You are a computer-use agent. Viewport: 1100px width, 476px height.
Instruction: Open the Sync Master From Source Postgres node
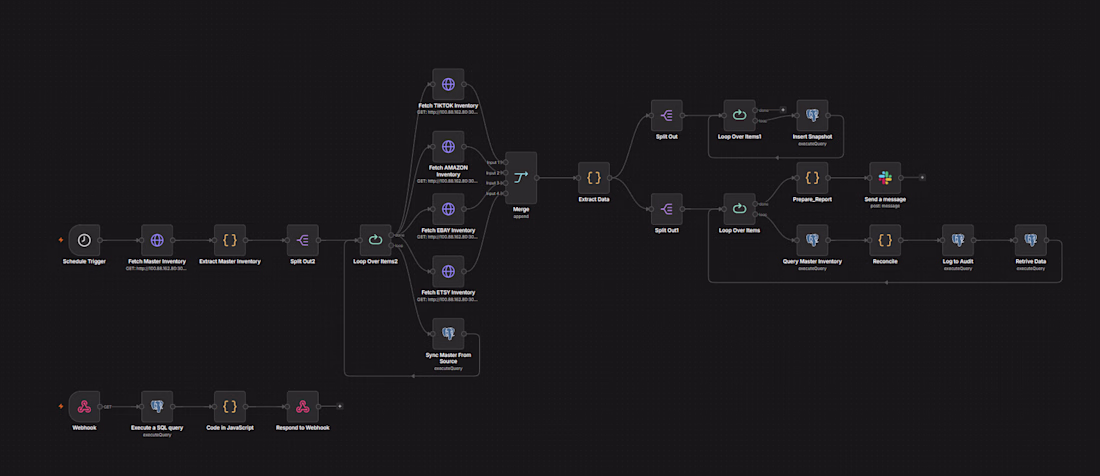448,334
